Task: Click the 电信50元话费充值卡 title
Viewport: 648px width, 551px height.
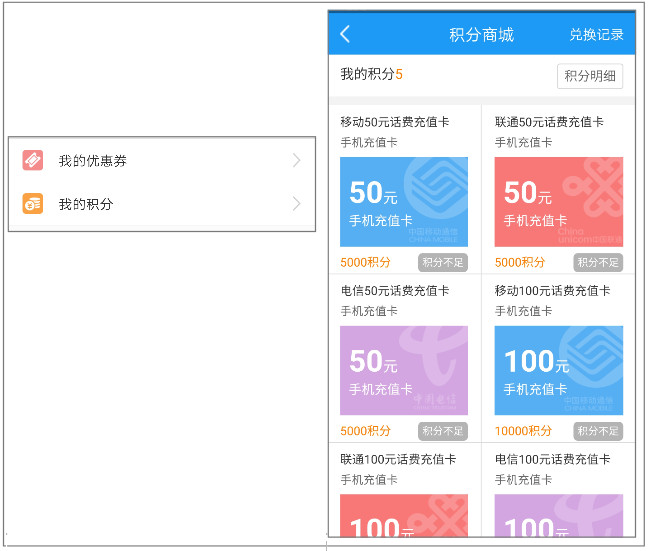Action: tap(395, 291)
